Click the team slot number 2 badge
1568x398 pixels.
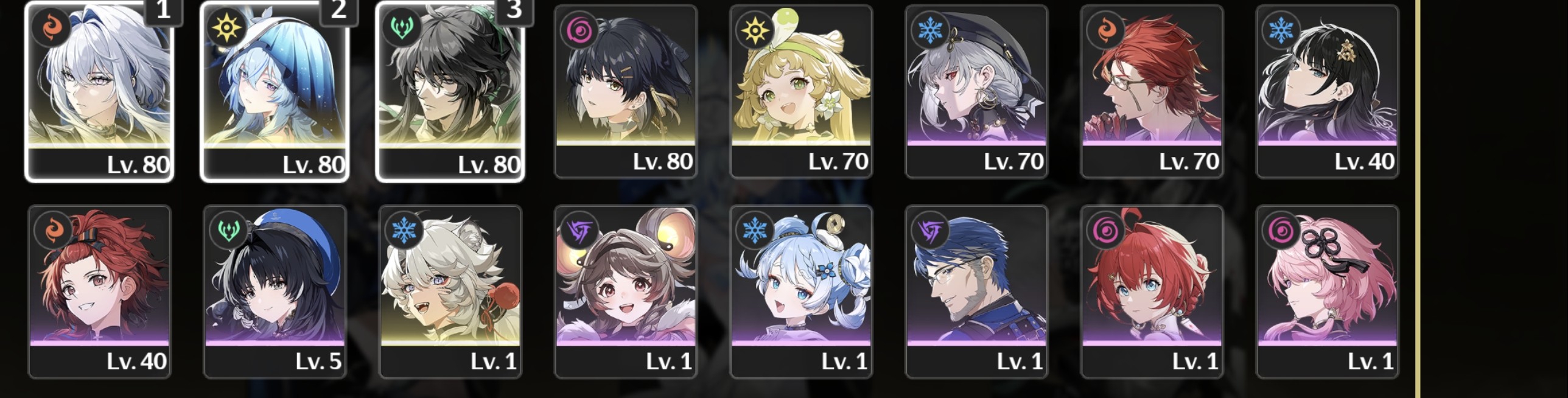pos(338,11)
